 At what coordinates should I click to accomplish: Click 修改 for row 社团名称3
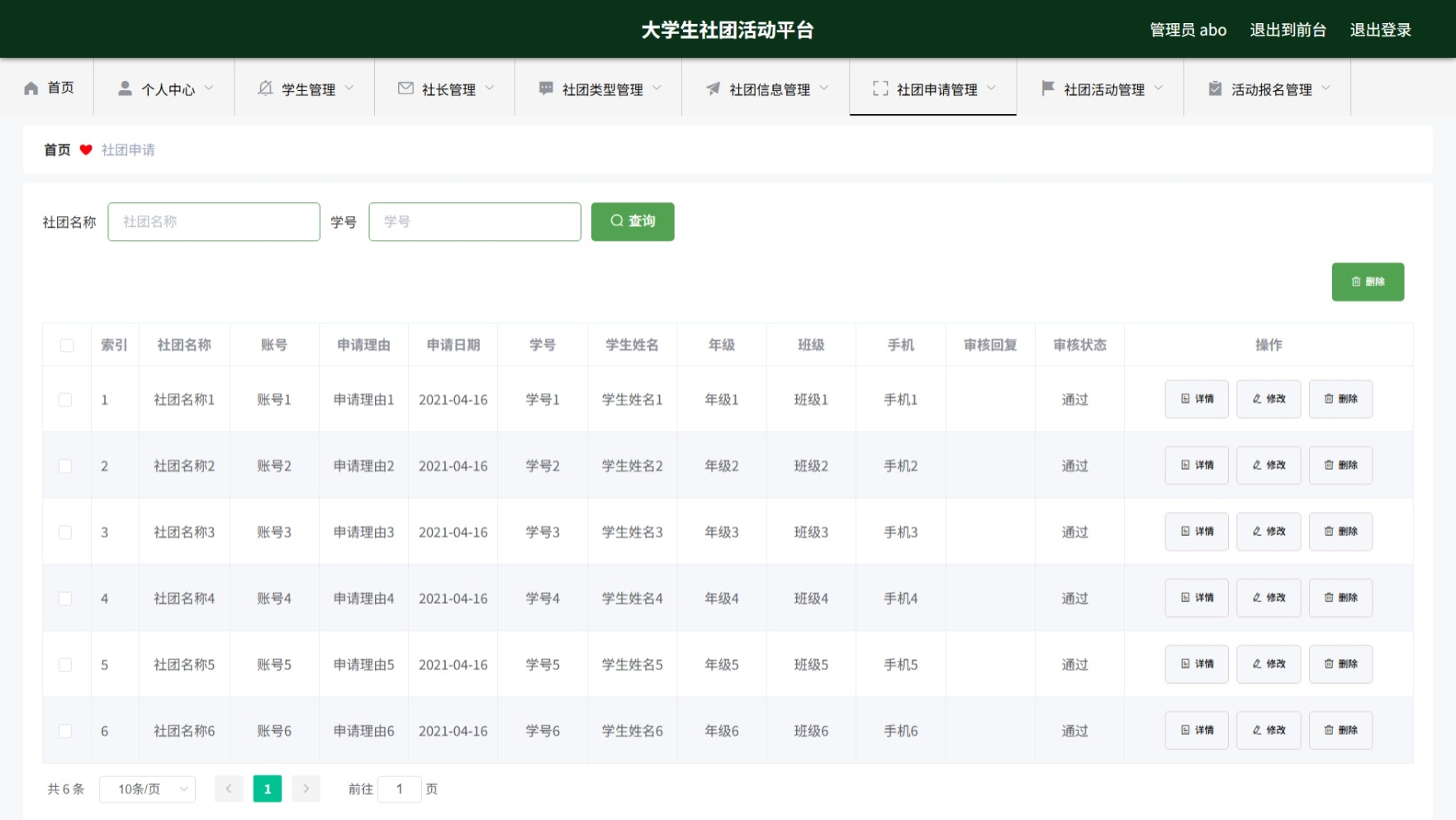pyautogui.click(x=1269, y=532)
